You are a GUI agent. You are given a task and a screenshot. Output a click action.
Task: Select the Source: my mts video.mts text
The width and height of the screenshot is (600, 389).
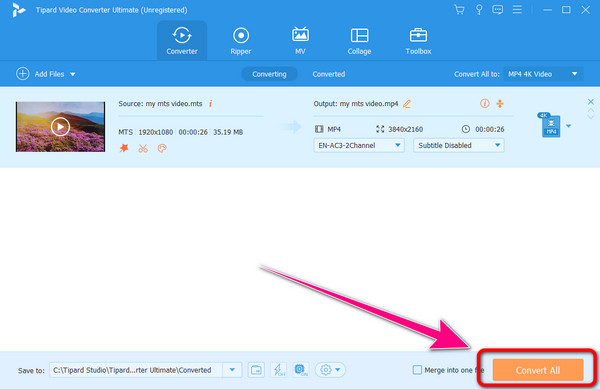160,104
